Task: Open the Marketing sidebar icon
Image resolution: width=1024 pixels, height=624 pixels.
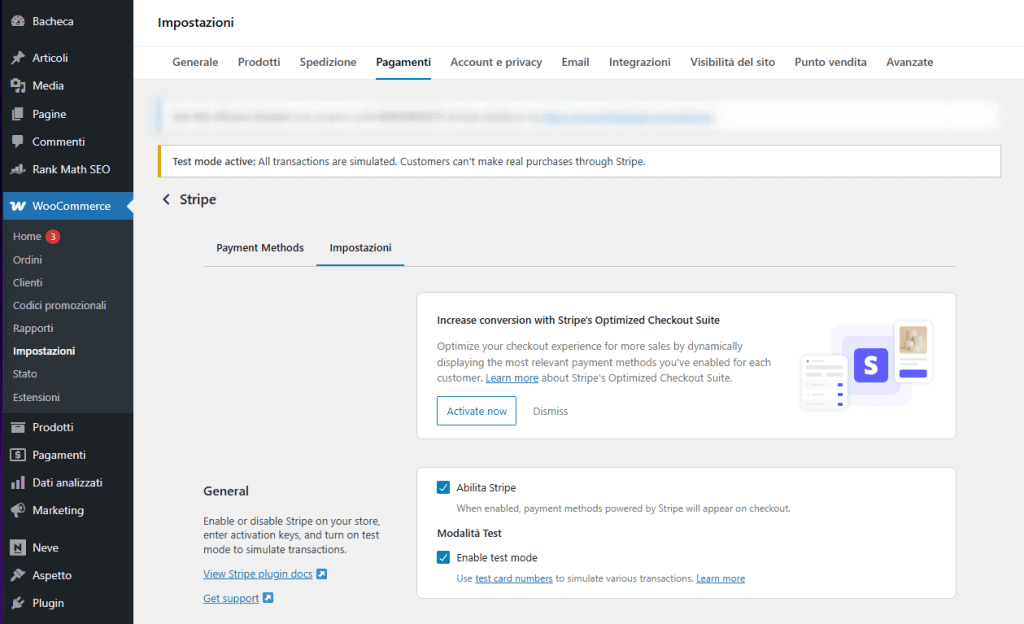Action: click(x=15, y=510)
